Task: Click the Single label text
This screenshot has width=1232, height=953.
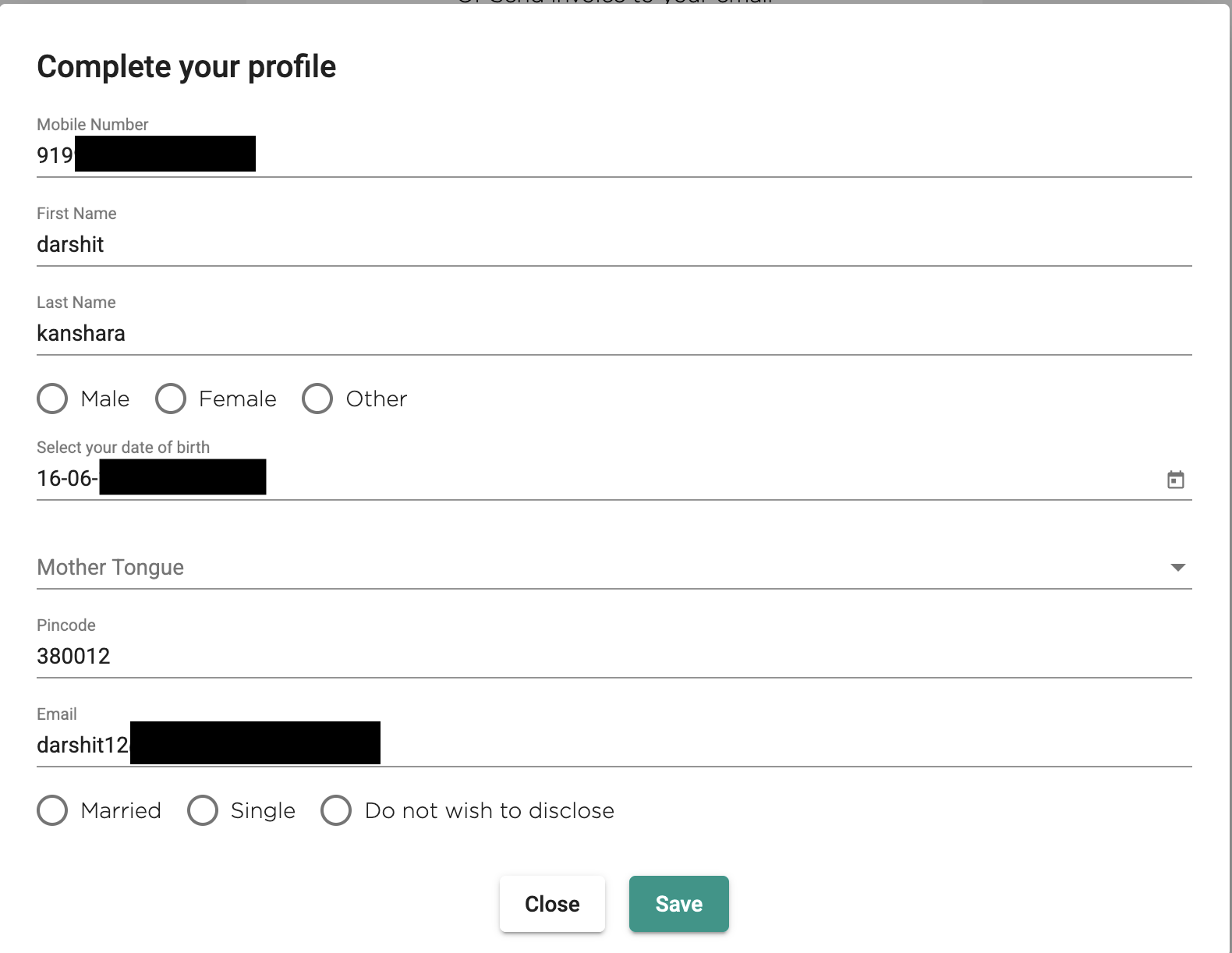Action: (264, 811)
